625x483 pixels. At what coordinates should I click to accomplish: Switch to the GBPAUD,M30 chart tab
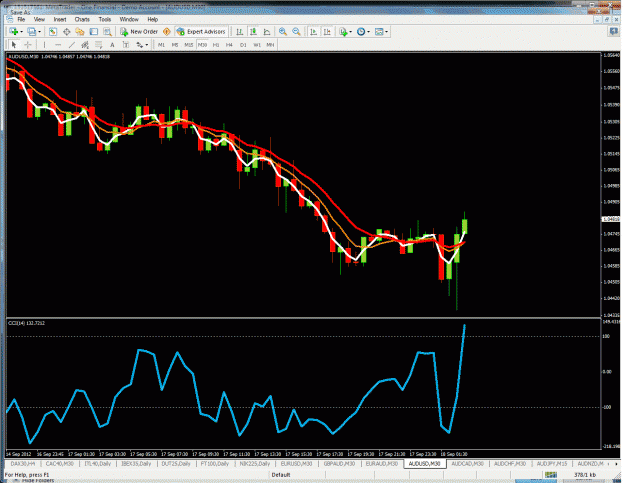coord(339,464)
